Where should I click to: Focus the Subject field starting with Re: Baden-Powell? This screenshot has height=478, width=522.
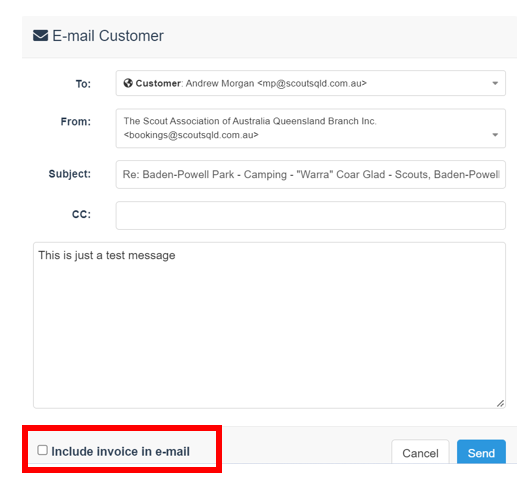(x=310, y=174)
